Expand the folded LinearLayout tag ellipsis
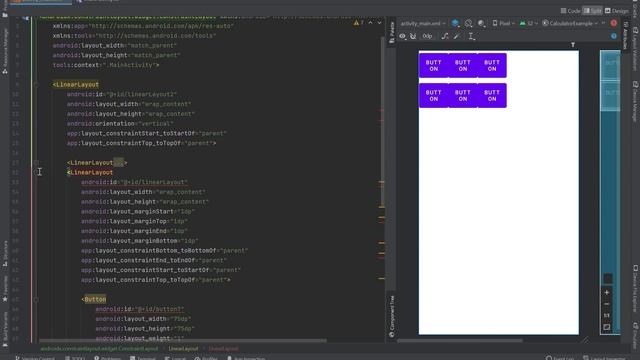Image resolution: width=640 pixels, height=360 pixels. point(118,163)
